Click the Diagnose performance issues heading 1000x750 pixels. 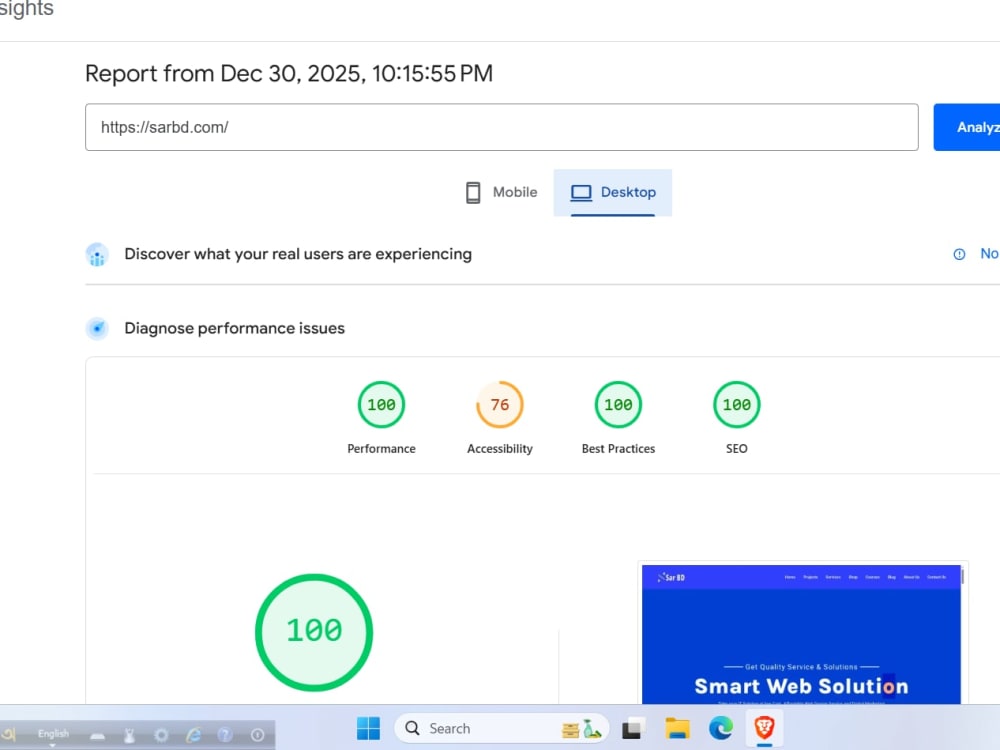pyautogui.click(x=234, y=328)
